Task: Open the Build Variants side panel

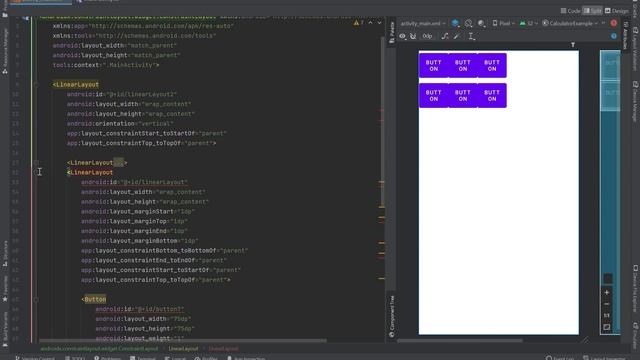Action: (5, 329)
